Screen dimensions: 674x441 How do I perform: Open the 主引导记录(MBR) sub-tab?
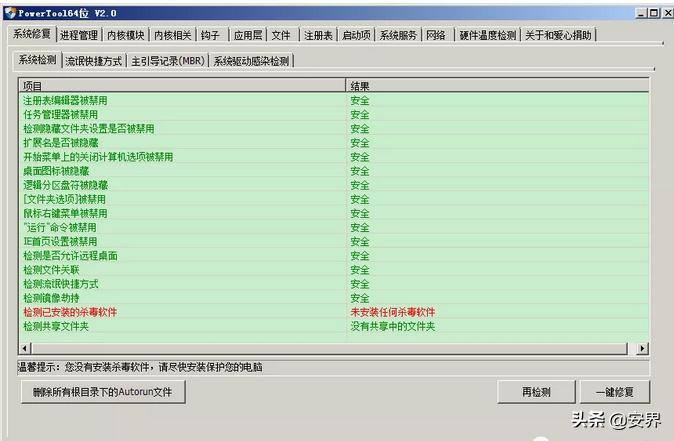pyautogui.click(x=168, y=61)
